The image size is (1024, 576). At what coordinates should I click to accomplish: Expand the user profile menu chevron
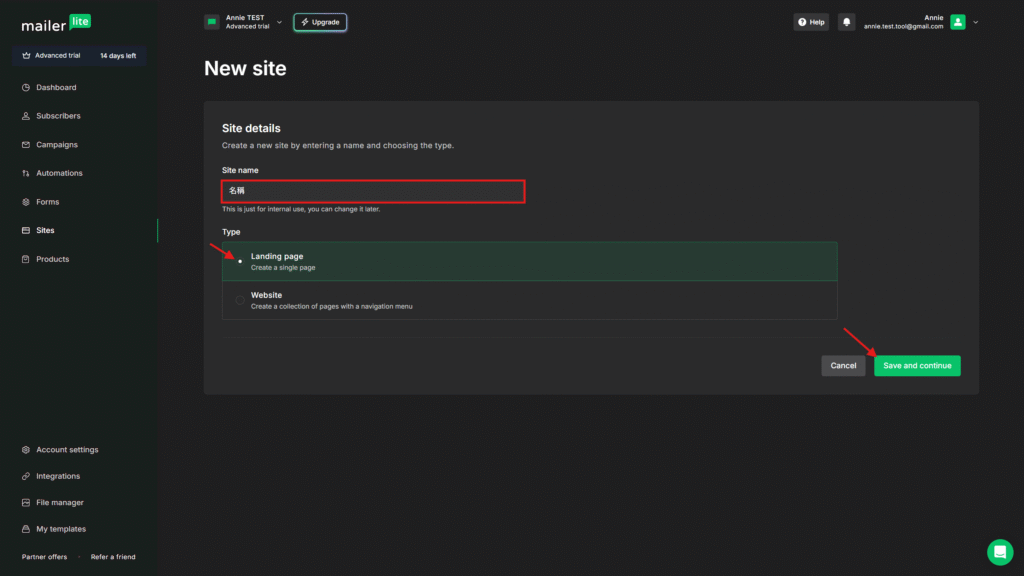pyautogui.click(x=976, y=22)
